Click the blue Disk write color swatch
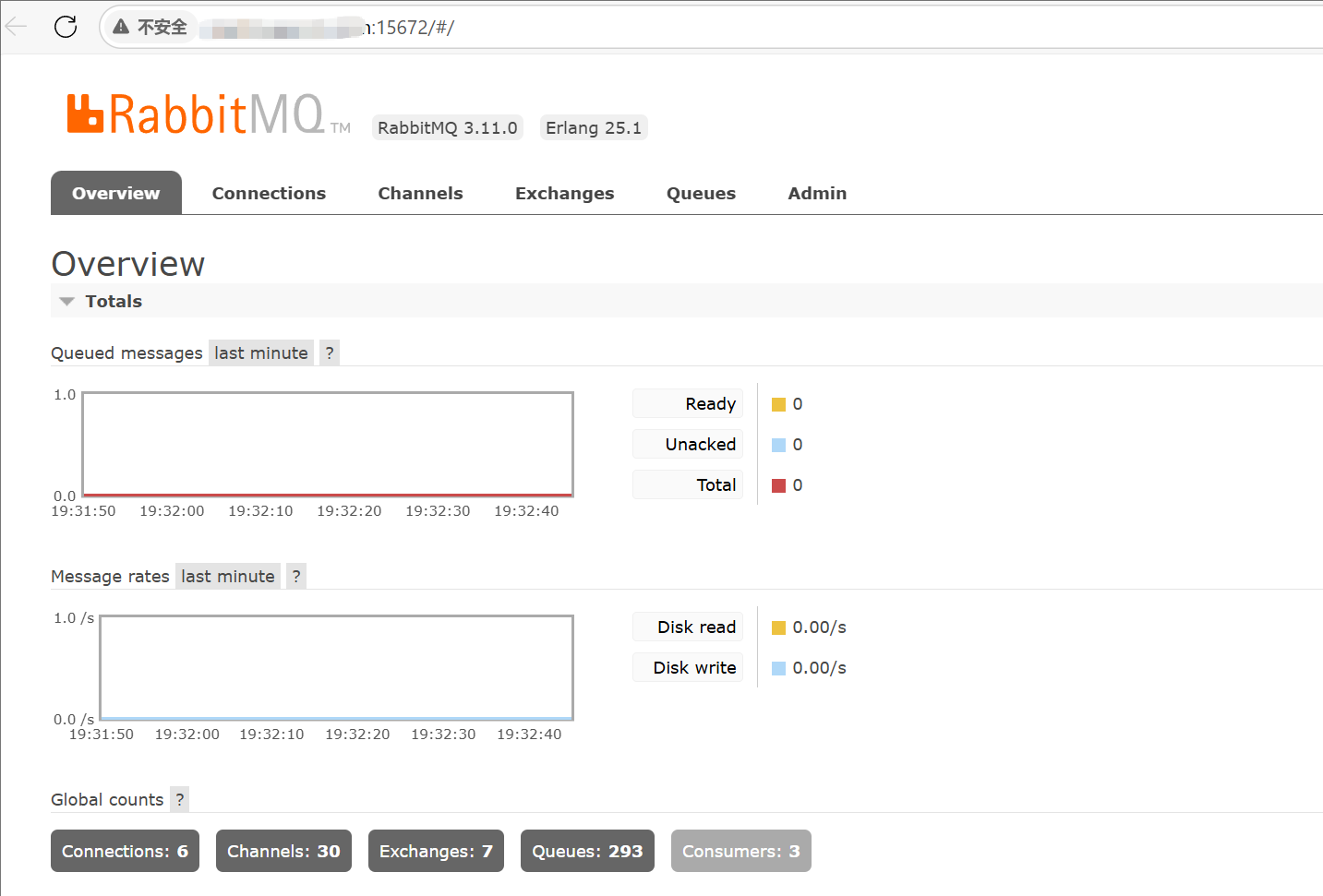1323x896 pixels. coord(778,668)
